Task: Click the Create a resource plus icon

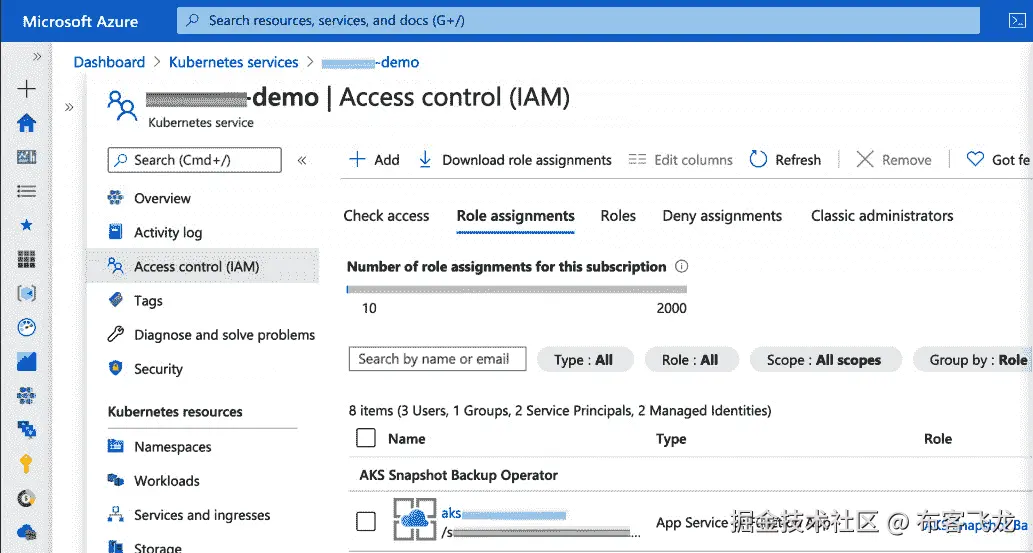Action: [27, 89]
